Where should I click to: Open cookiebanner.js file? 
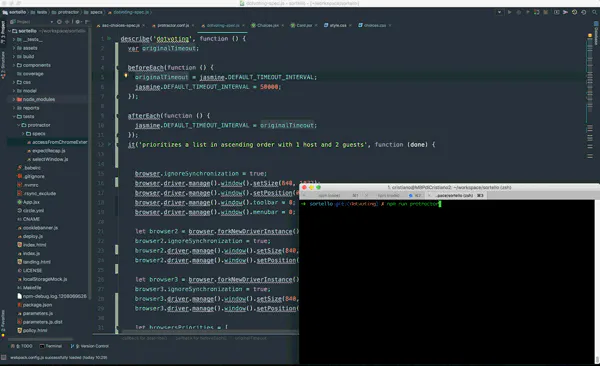(37, 228)
